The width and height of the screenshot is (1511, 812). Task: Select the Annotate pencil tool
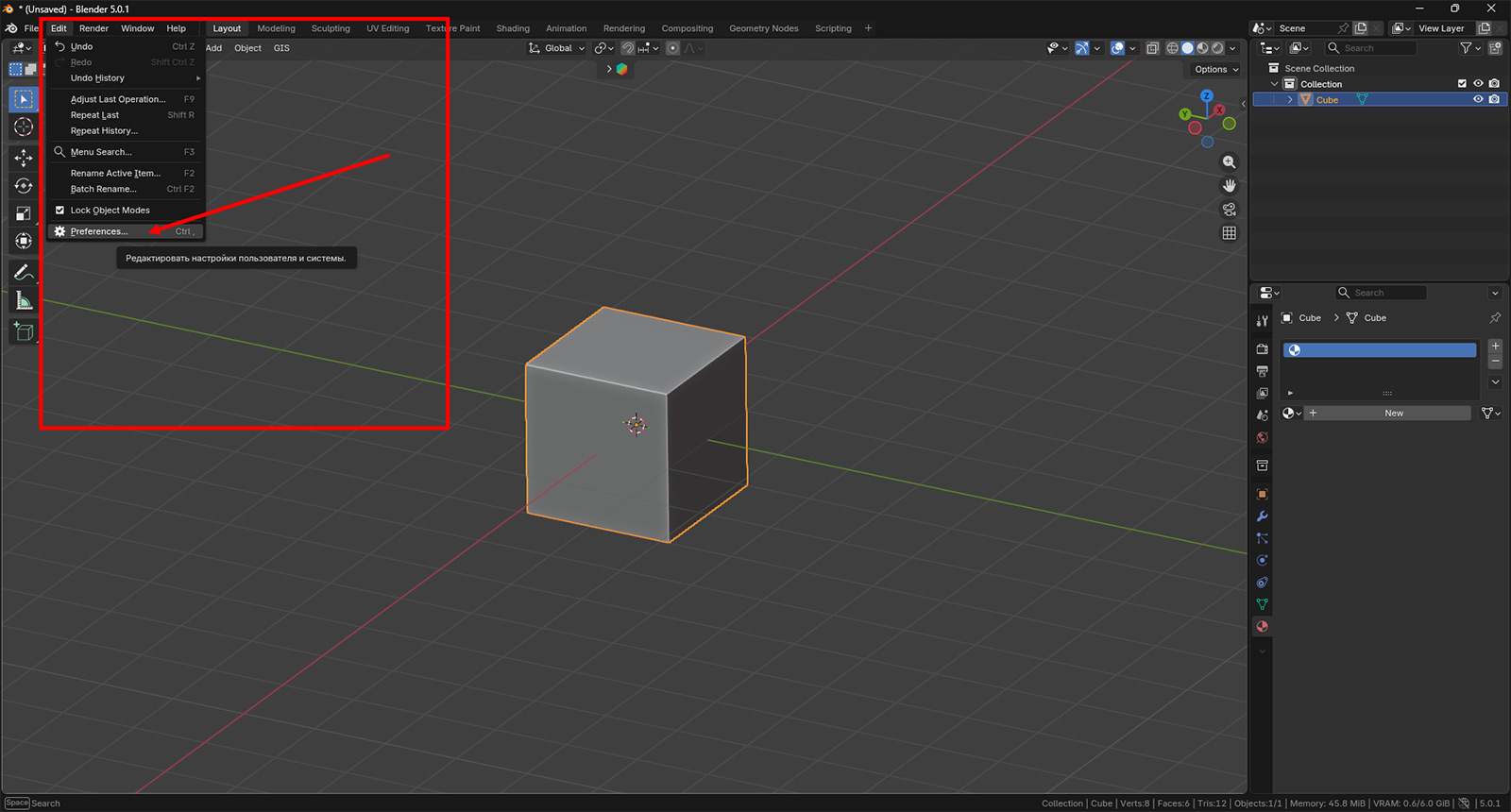(x=24, y=273)
